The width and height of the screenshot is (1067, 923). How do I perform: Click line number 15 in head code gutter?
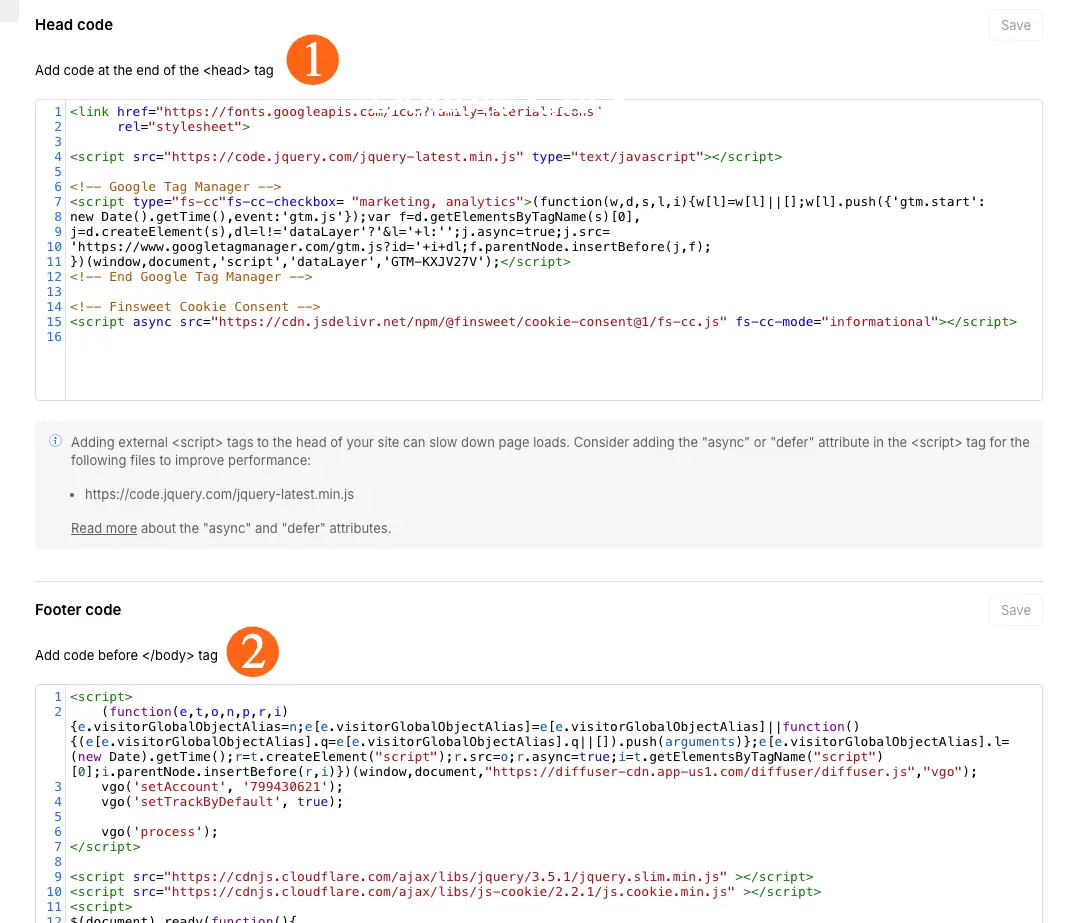pos(54,321)
